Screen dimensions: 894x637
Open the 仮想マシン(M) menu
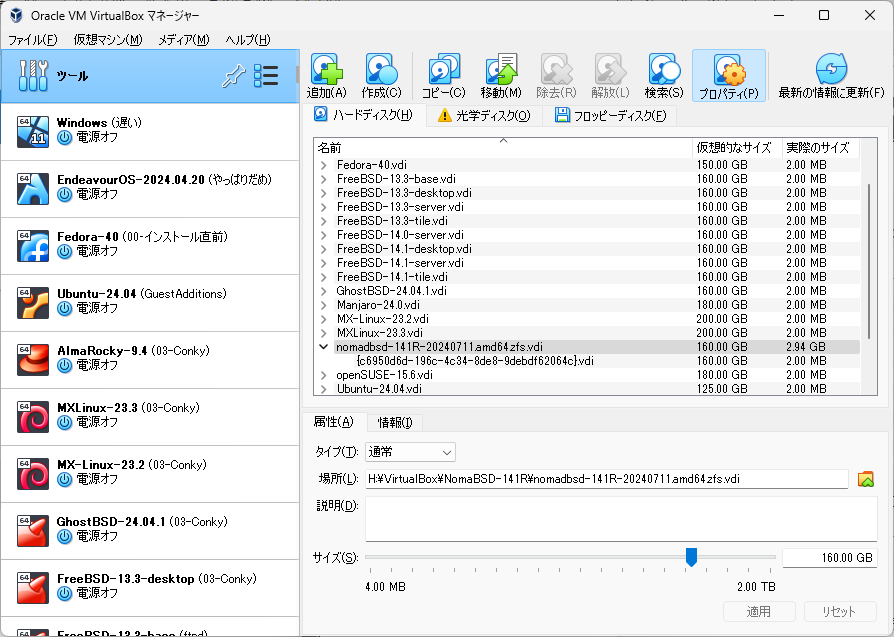(108, 40)
